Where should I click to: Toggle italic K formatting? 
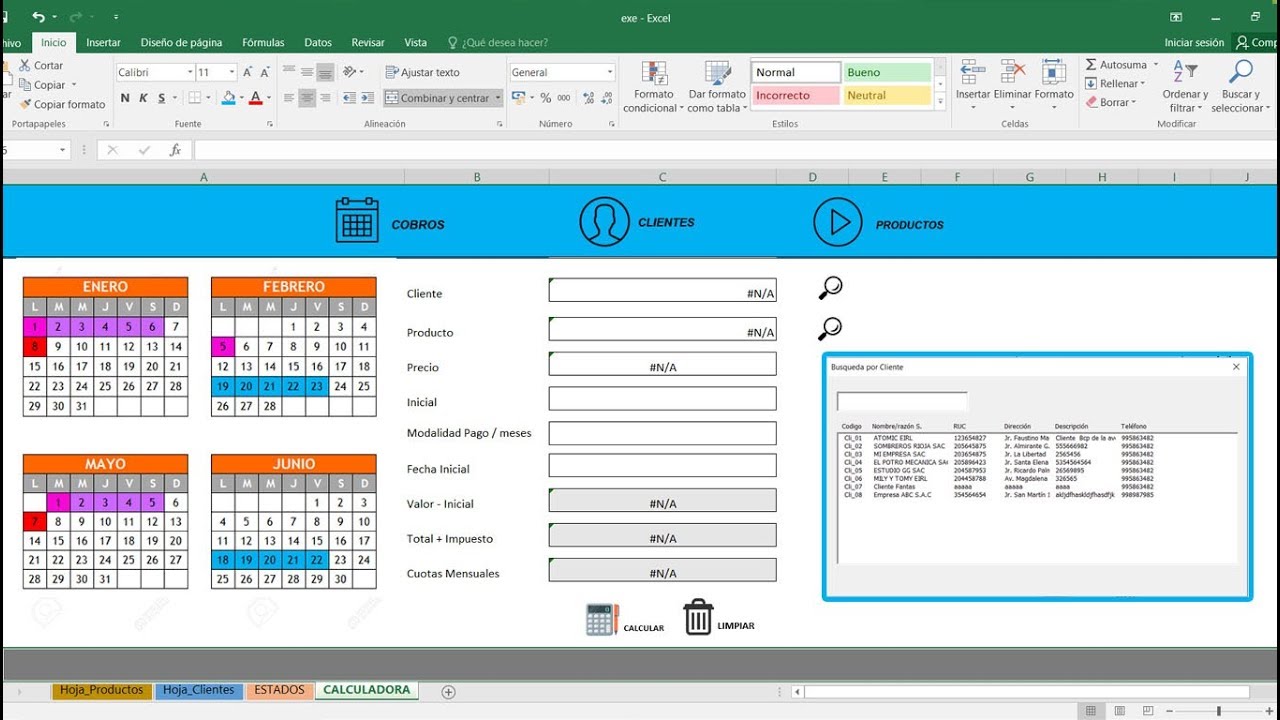[144, 98]
